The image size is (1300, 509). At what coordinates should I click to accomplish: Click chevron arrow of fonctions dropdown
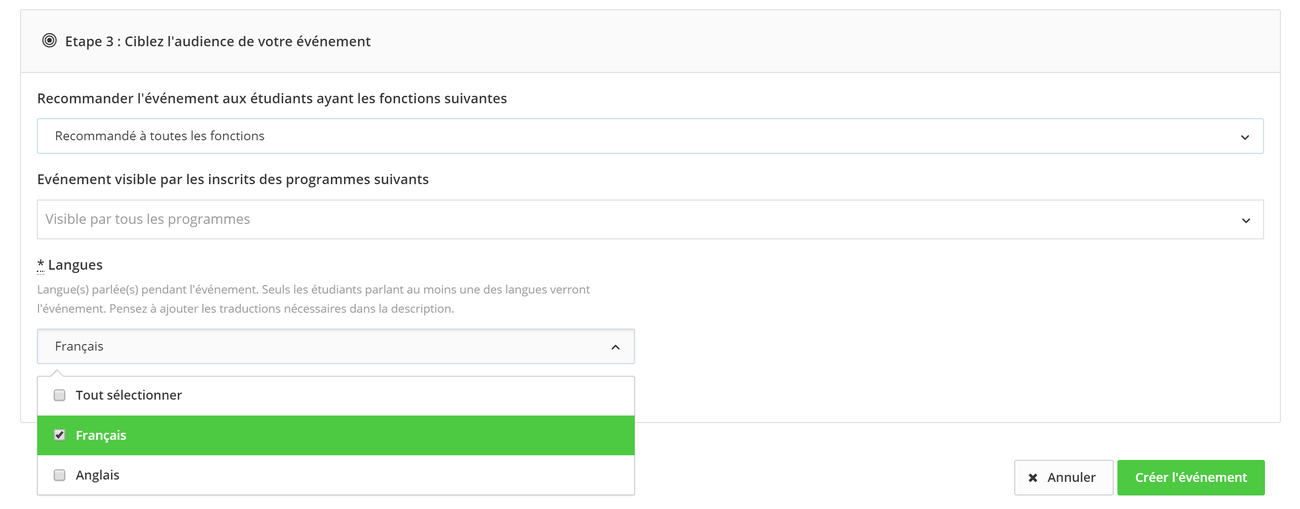coord(1245,137)
